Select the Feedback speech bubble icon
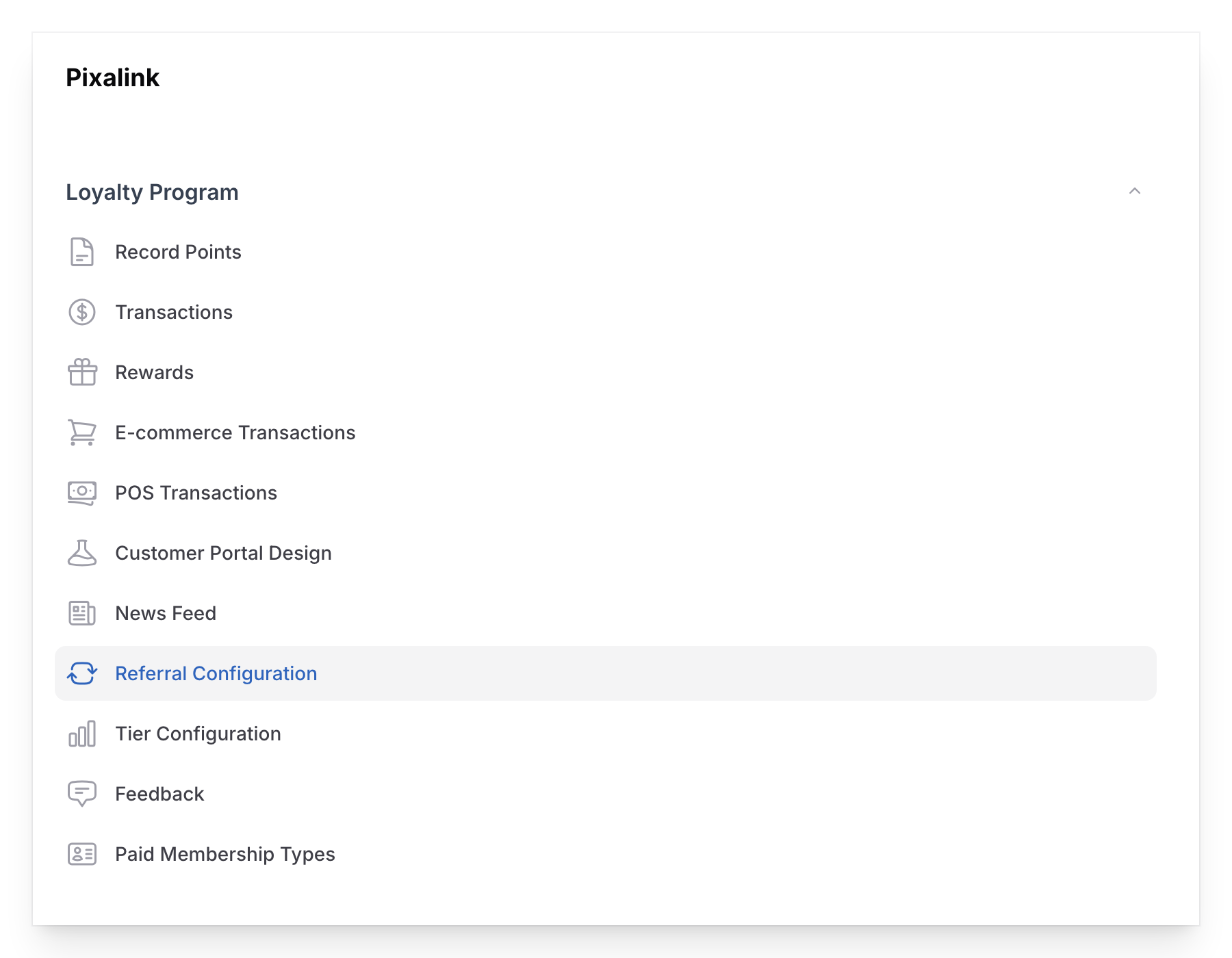The image size is (1232, 958). tap(81, 794)
